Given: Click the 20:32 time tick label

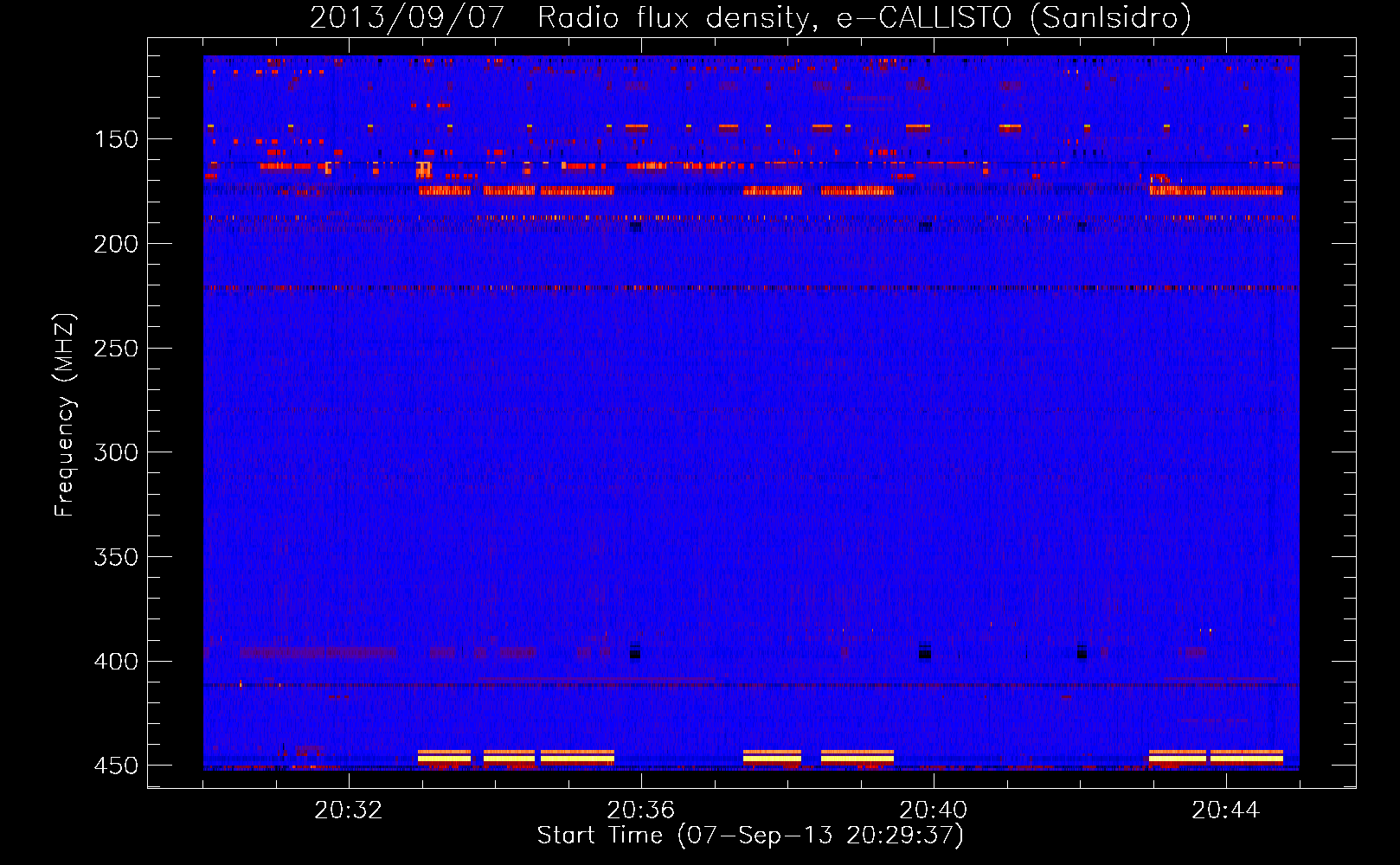Looking at the screenshot, I should [x=349, y=811].
